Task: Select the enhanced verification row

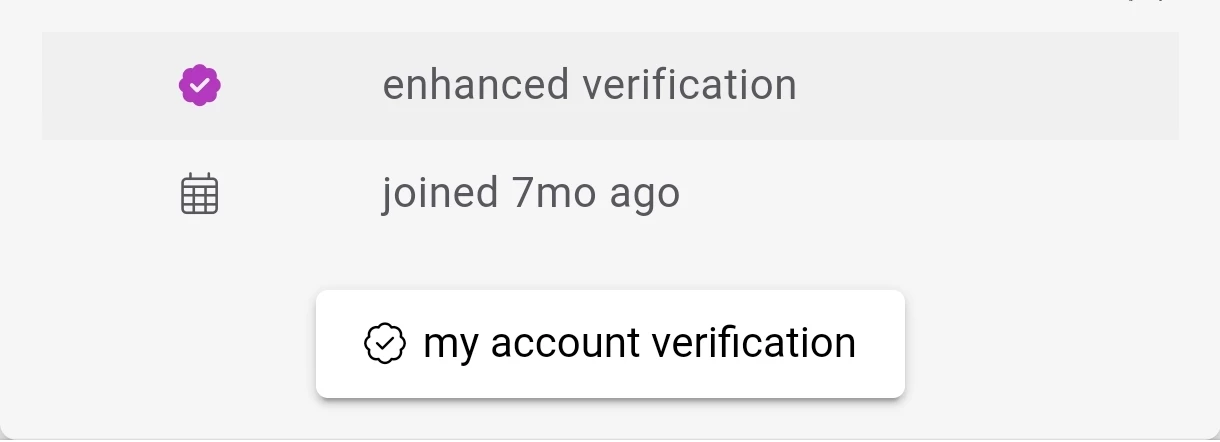Action: pos(610,86)
